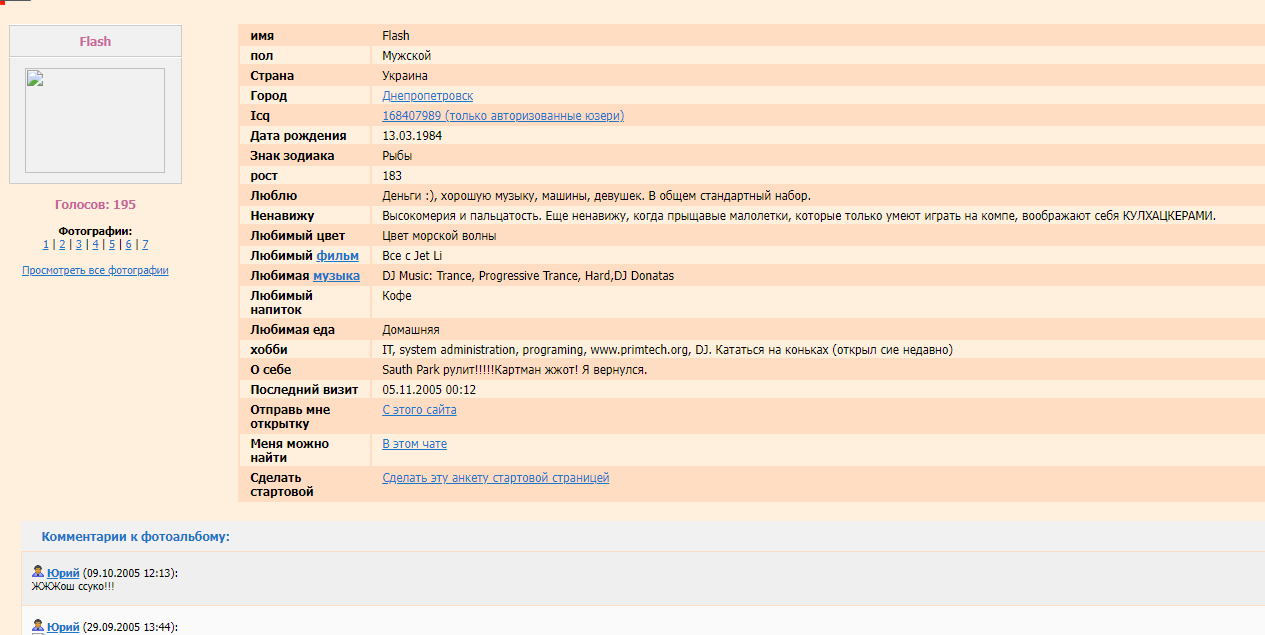Open photo number 3
1265x635 pixels.
pyautogui.click(x=78, y=244)
